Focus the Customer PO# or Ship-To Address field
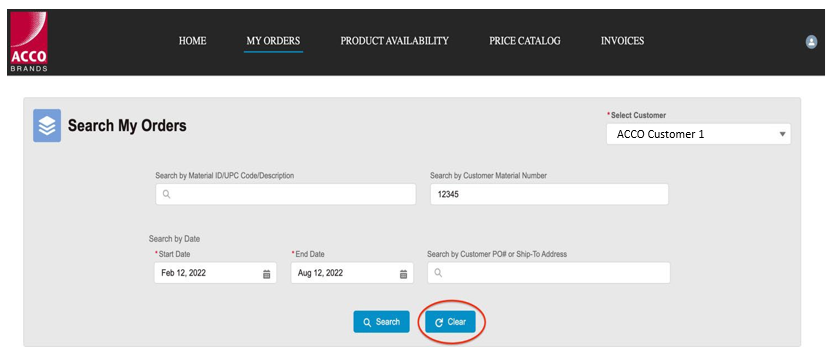This screenshot has height=363, width=835. point(549,273)
